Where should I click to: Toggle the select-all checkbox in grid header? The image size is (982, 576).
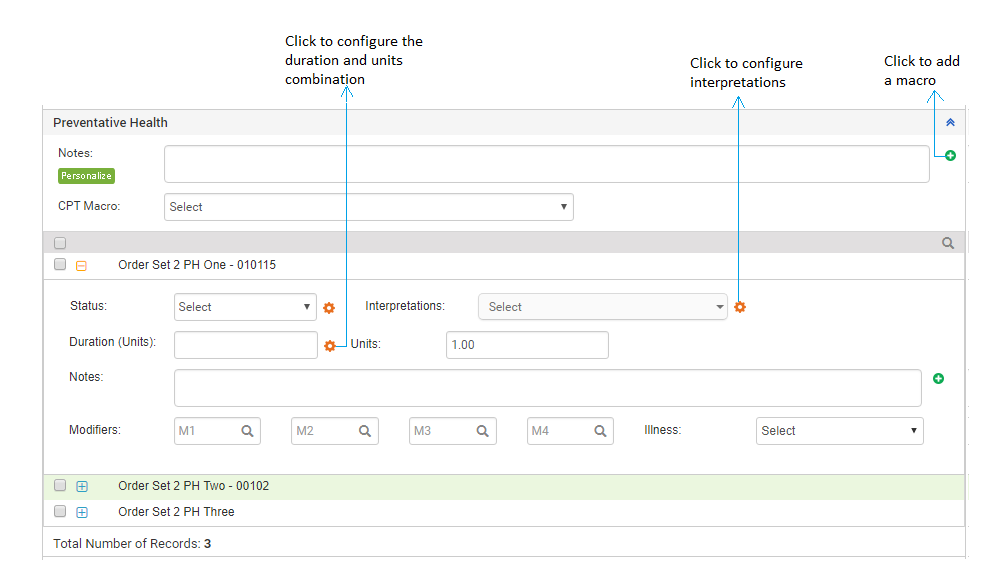[x=60, y=243]
